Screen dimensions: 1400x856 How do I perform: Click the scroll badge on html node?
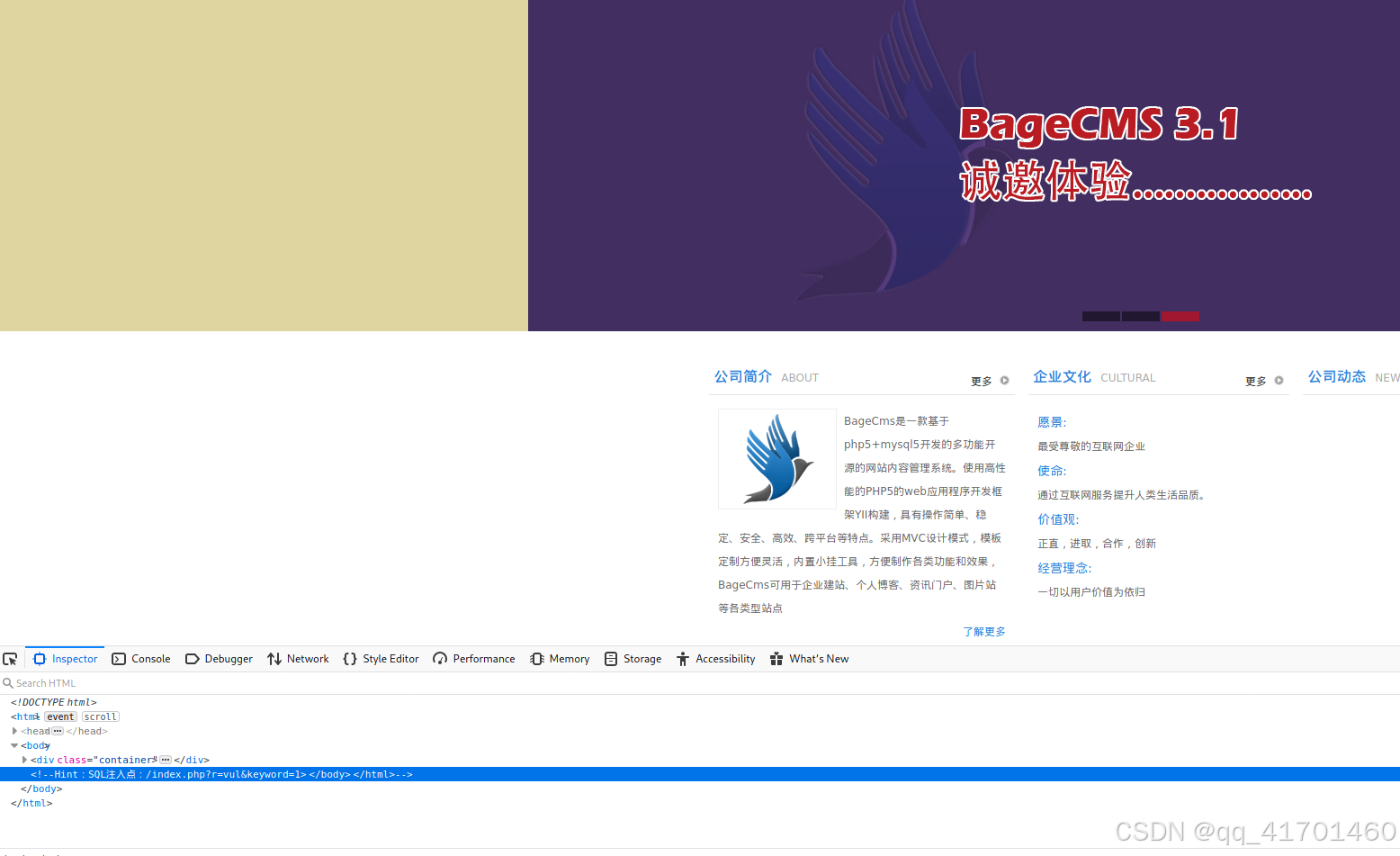[100, 716]
